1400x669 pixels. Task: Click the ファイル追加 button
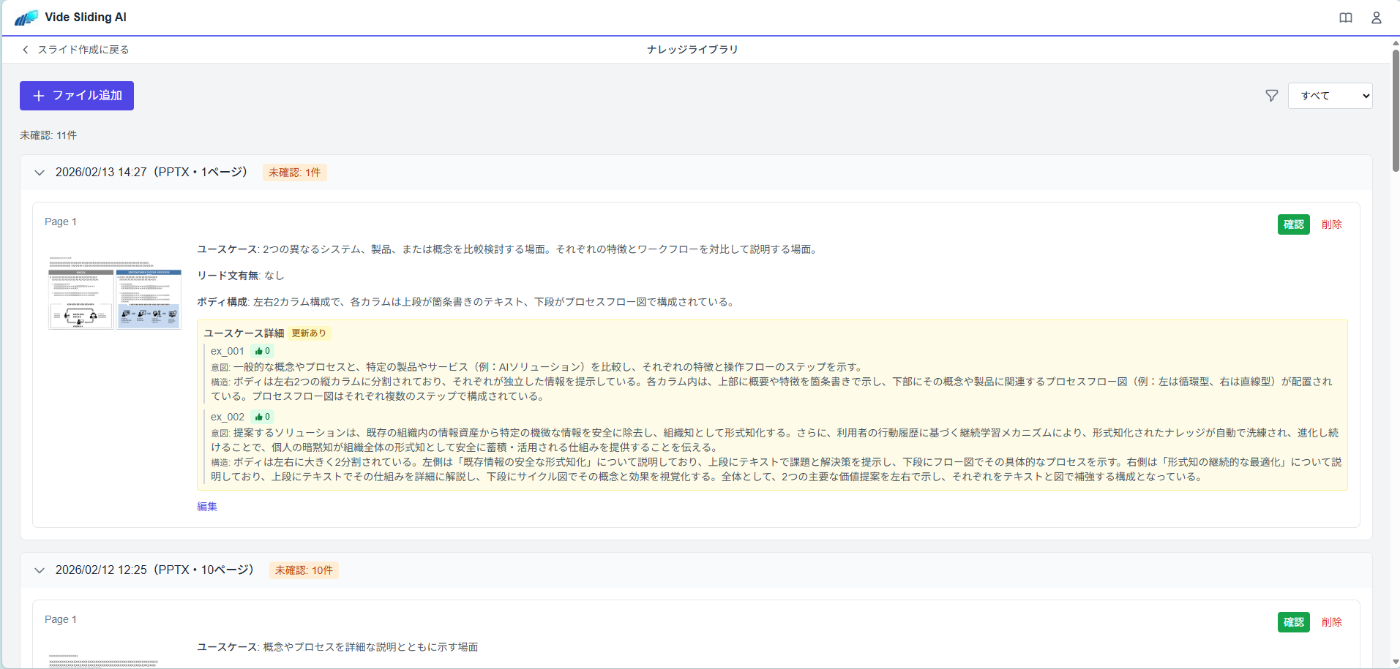77,96
